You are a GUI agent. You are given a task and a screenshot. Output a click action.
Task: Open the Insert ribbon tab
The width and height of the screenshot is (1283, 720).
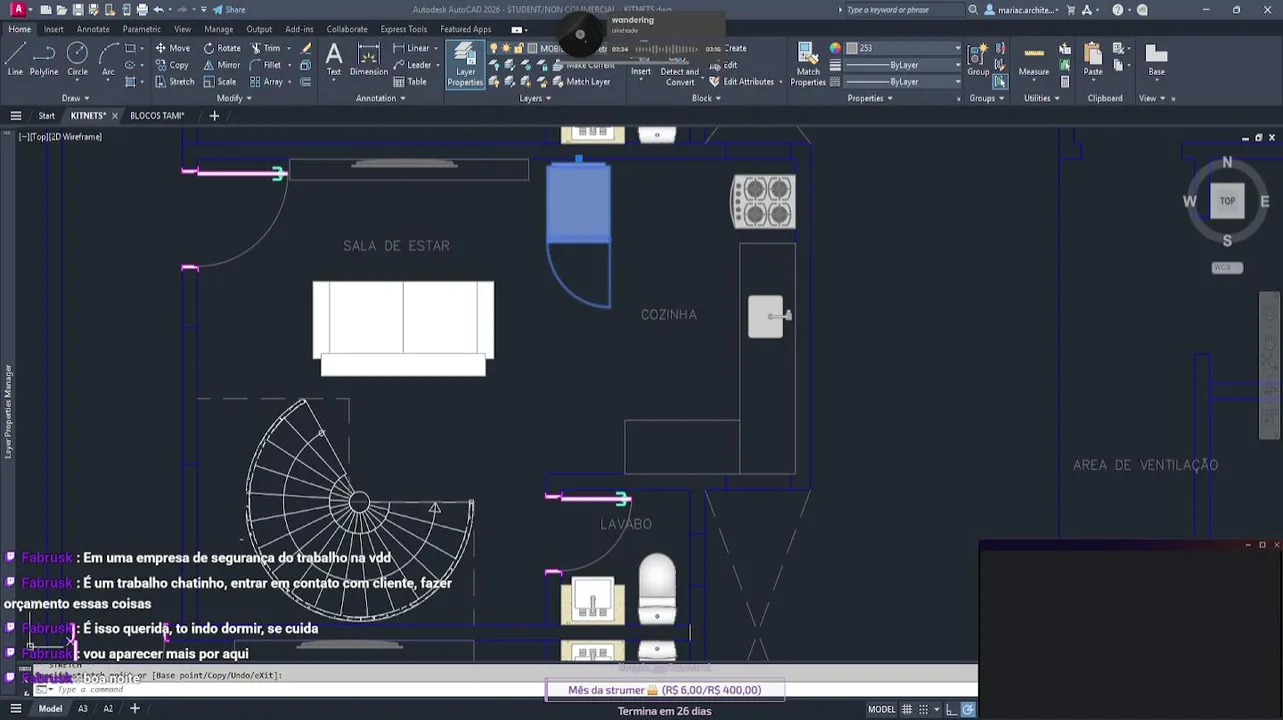pos(53,29)
